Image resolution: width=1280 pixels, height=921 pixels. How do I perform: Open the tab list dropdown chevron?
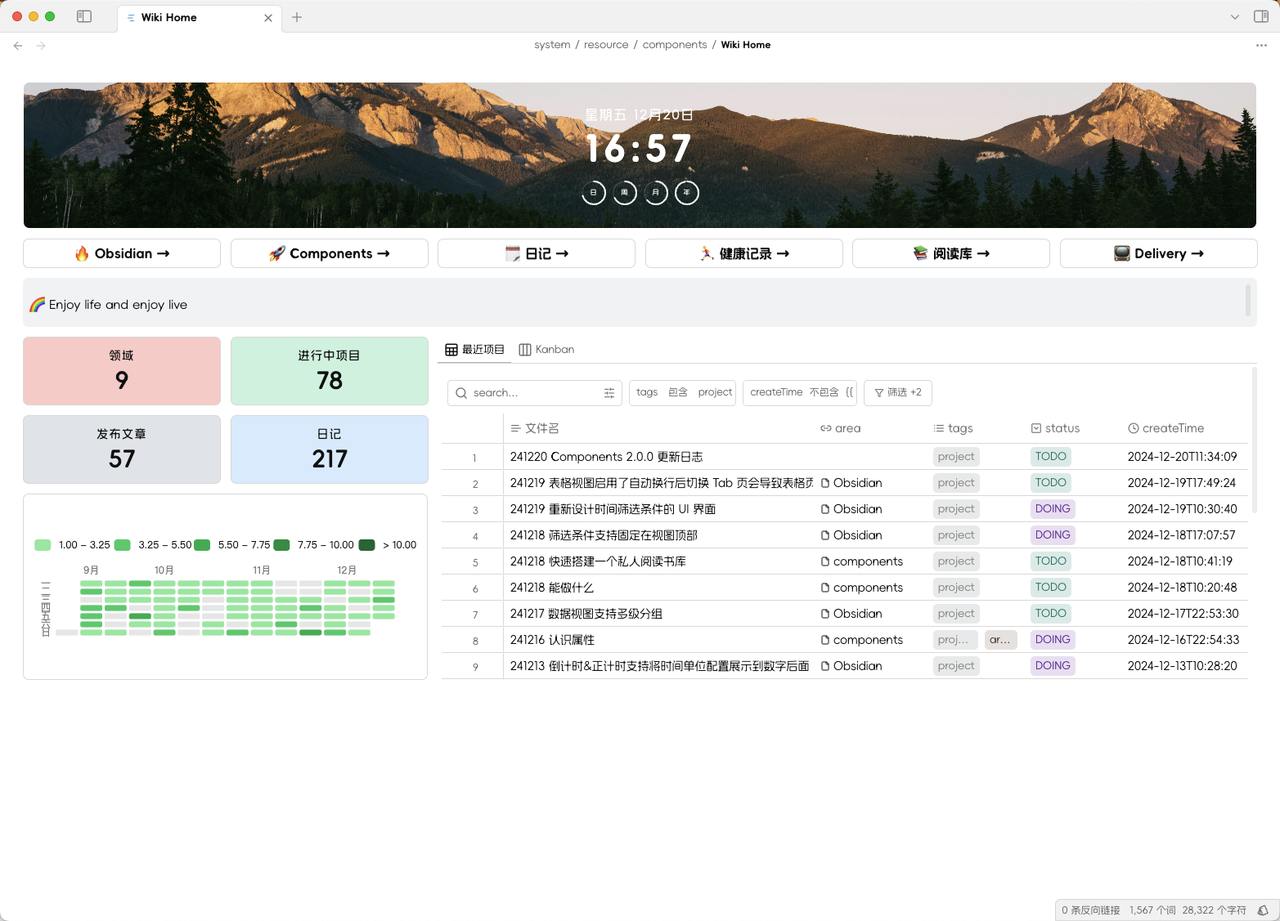1235,17
